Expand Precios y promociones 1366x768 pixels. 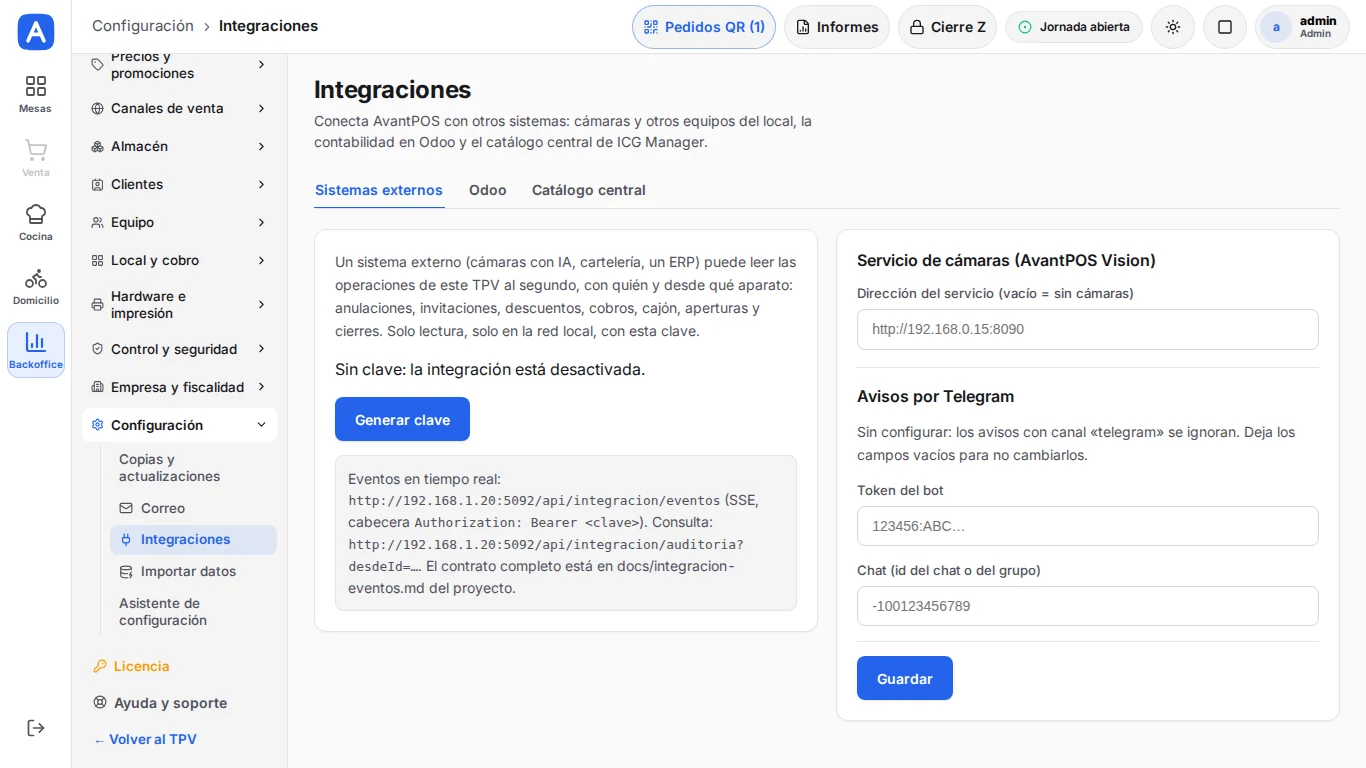[x=179, y=65]
